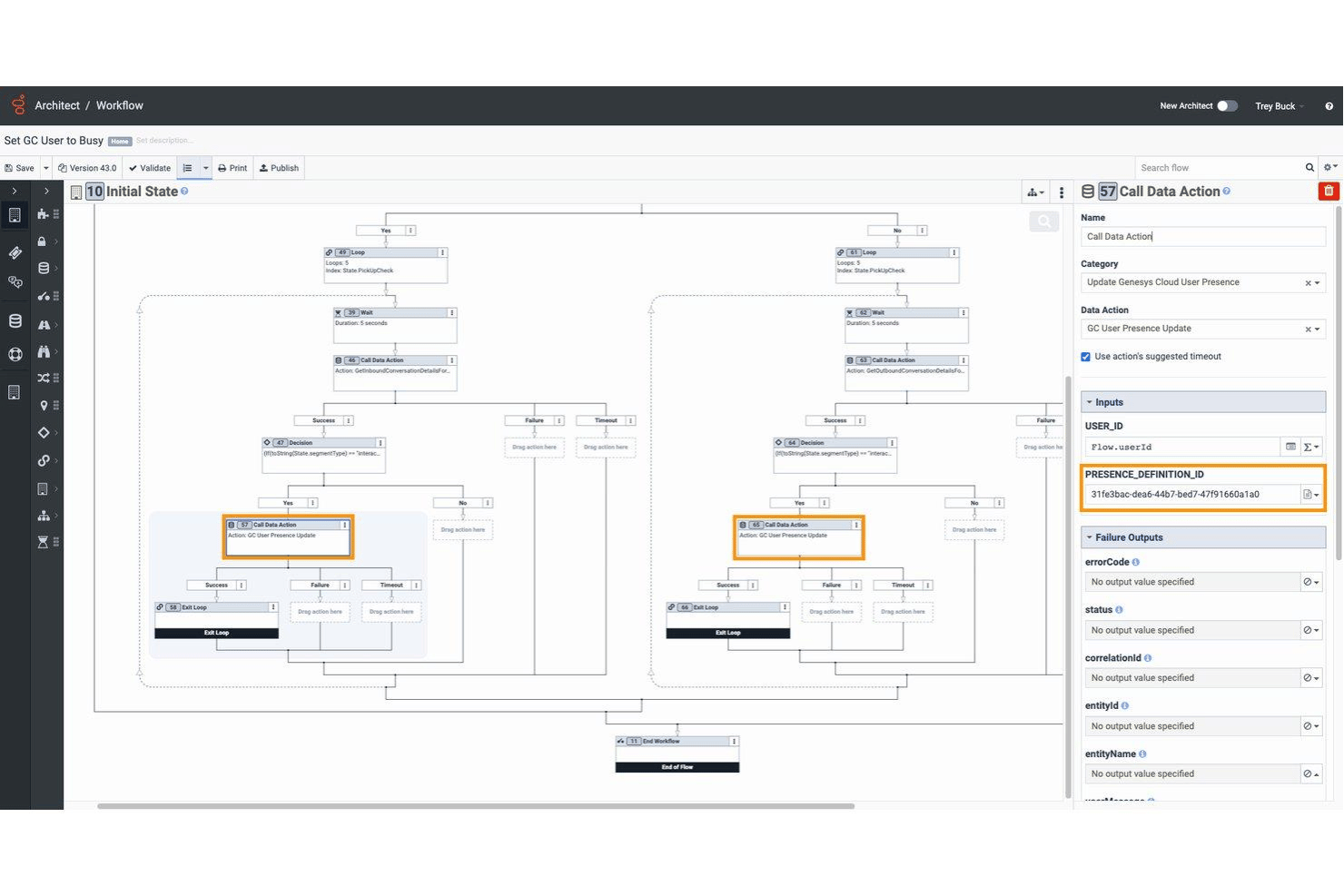This screenshot has height=896, width=1344.
Task: Open the ticket icon in far-left sidebar
Action: (15, 253)
